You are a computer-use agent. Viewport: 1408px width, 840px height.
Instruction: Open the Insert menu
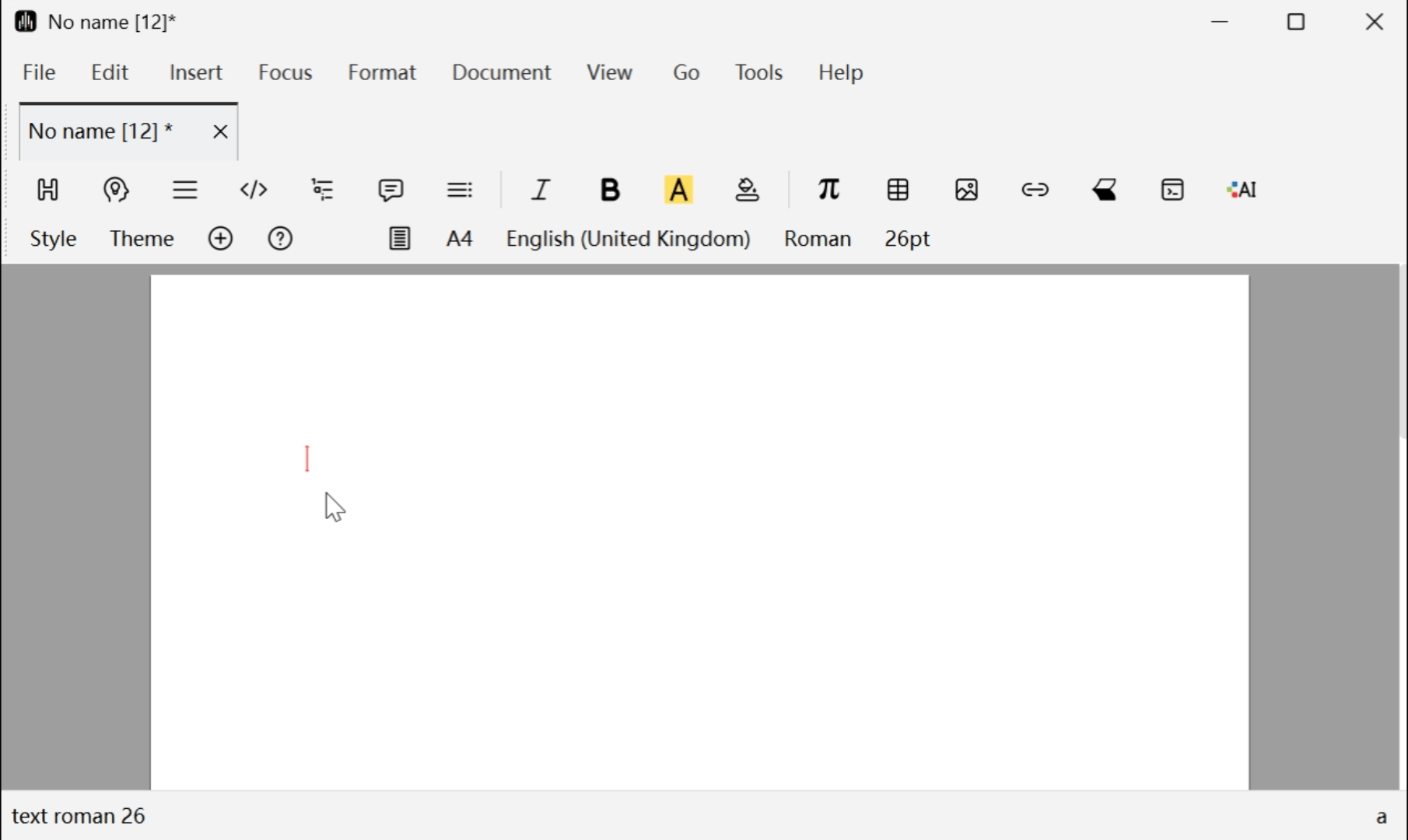click(x=195, y=72)
